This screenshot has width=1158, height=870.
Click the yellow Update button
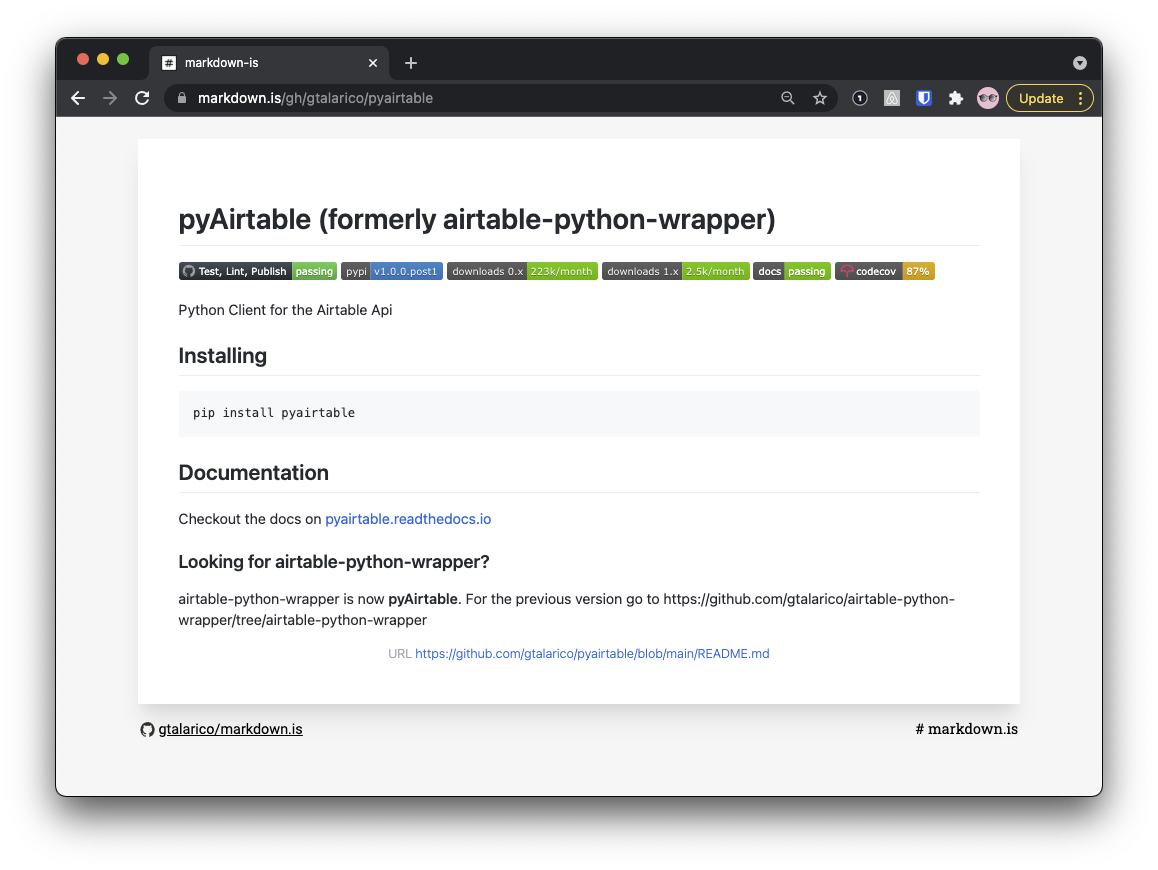(x=1042, y=97)
